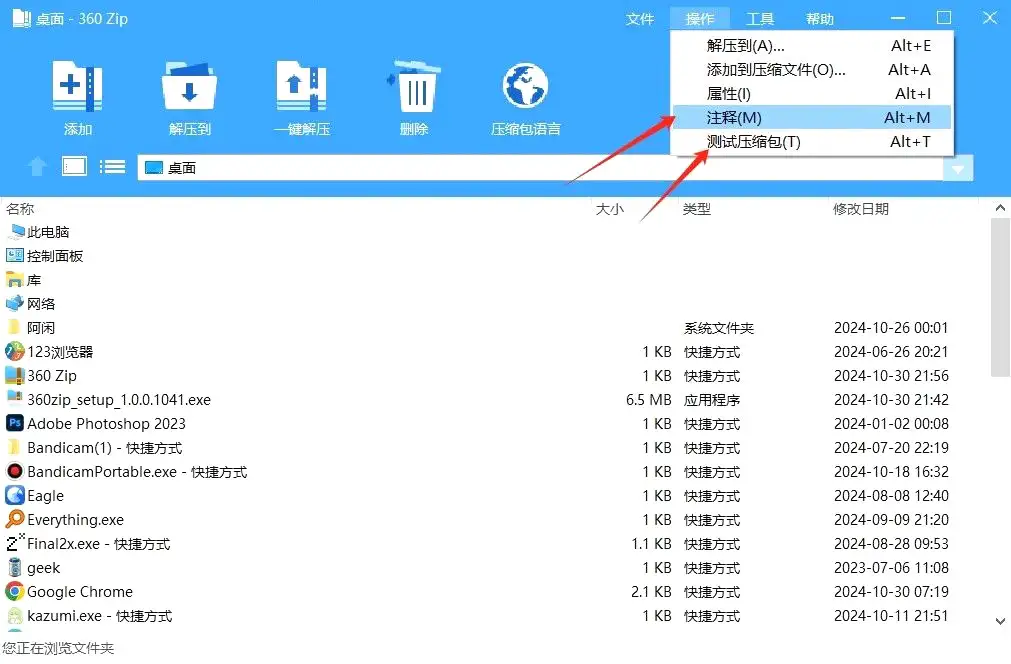The height and width of the screenshot is (664, 1011).
Task: Select the Google Chrome icon
Action: pos(15,591)
